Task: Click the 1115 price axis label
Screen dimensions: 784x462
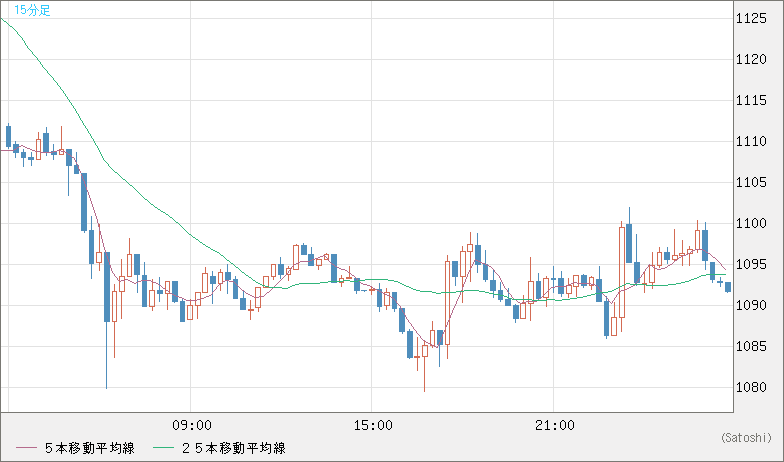Action: pos(751,100)
